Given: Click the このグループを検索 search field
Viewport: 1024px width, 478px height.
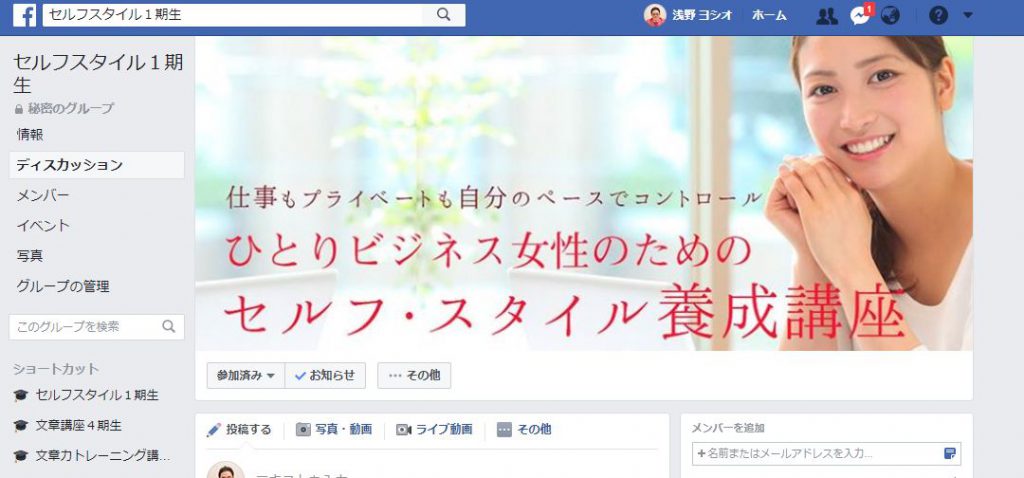Looking at the screenshot, I should pyautogui.click(x=97, y=327).
